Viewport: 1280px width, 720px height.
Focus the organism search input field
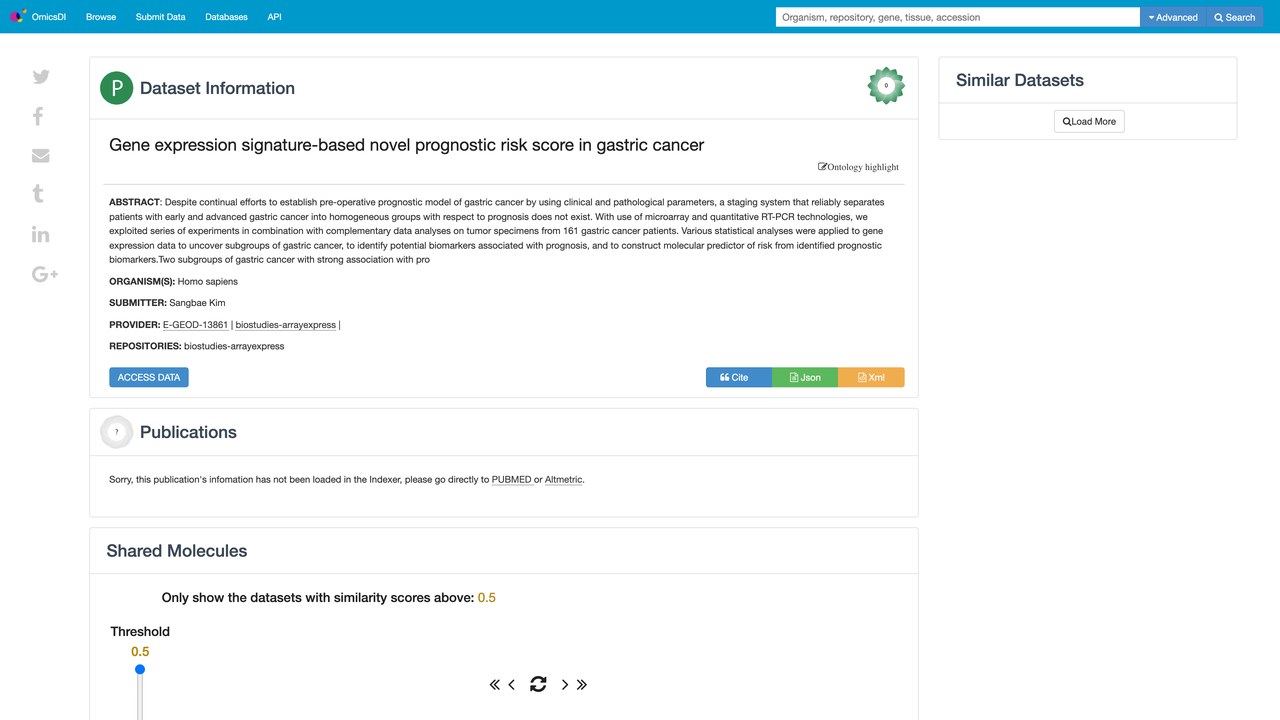click(958, 17)
